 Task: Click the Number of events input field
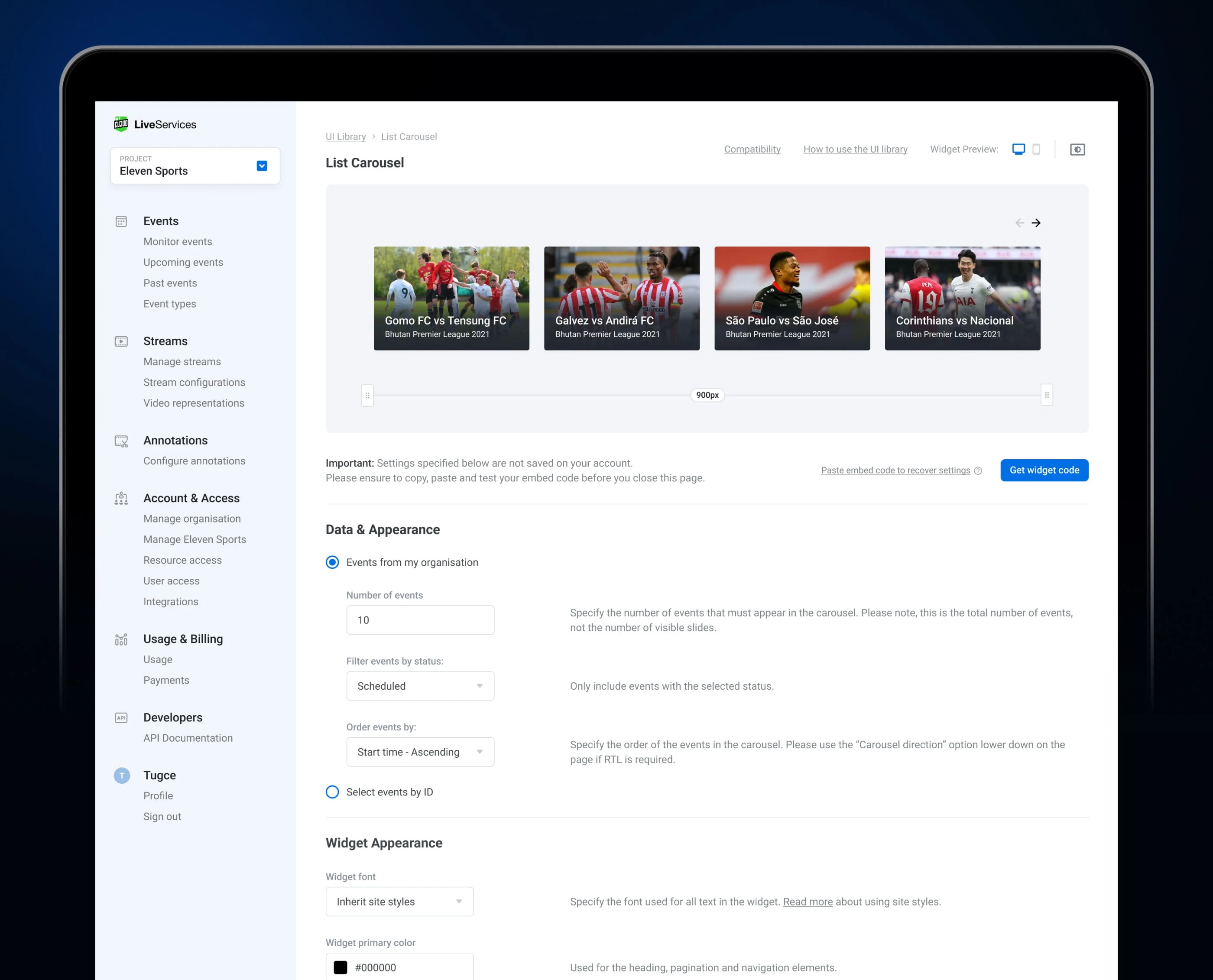click(x=420, y=620)
